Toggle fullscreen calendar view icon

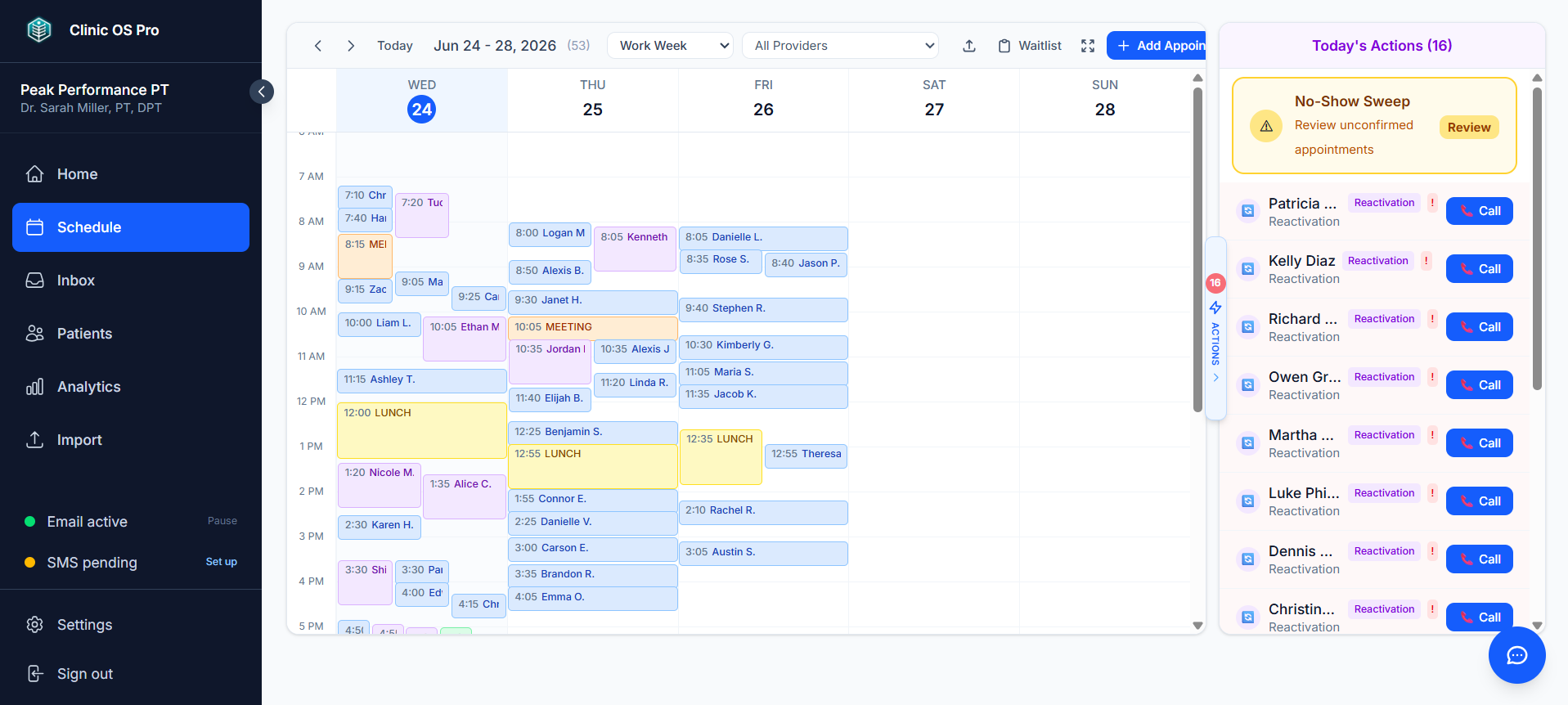coord(1088,46)
